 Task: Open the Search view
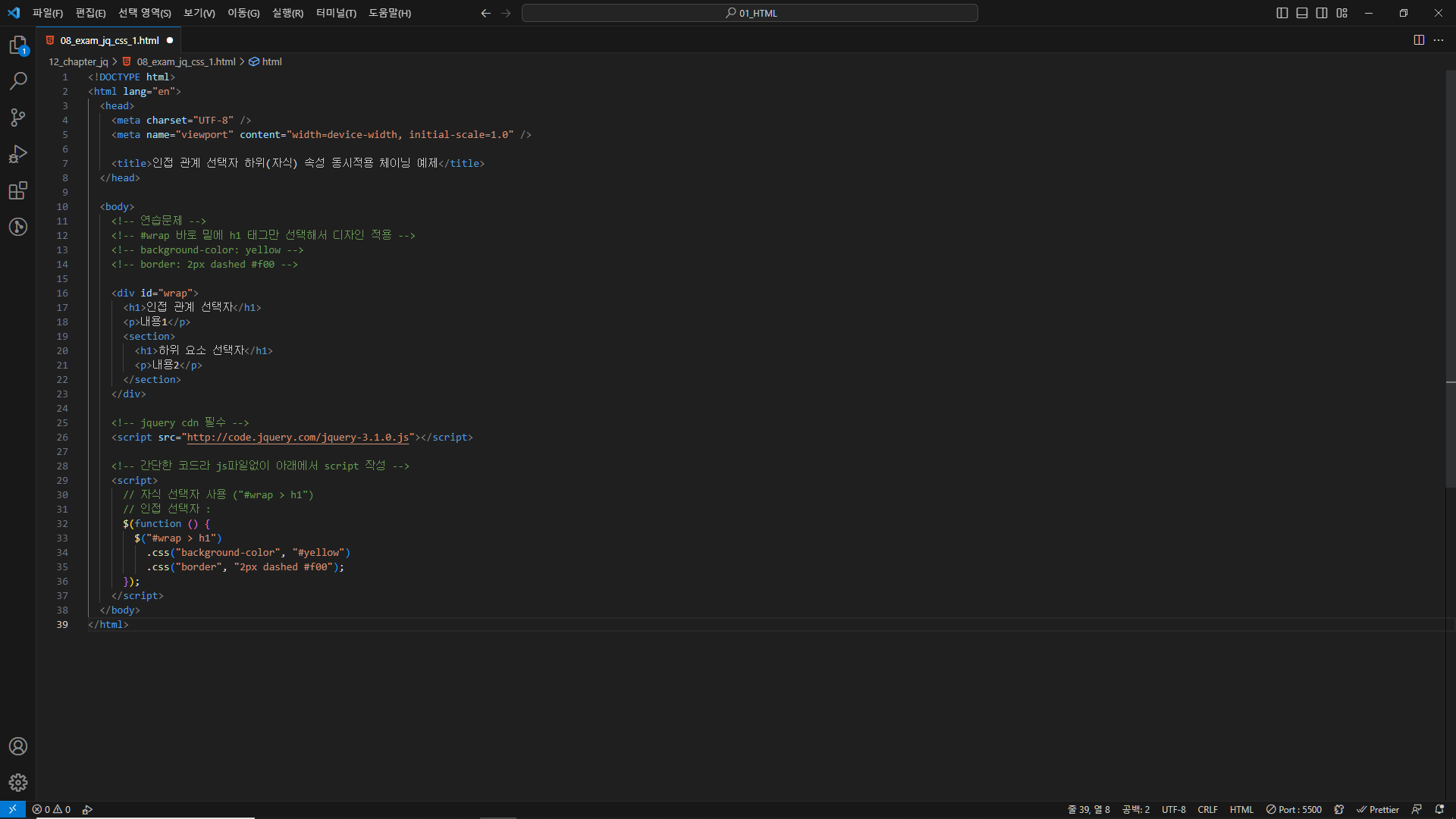click(x=18, y=81)
